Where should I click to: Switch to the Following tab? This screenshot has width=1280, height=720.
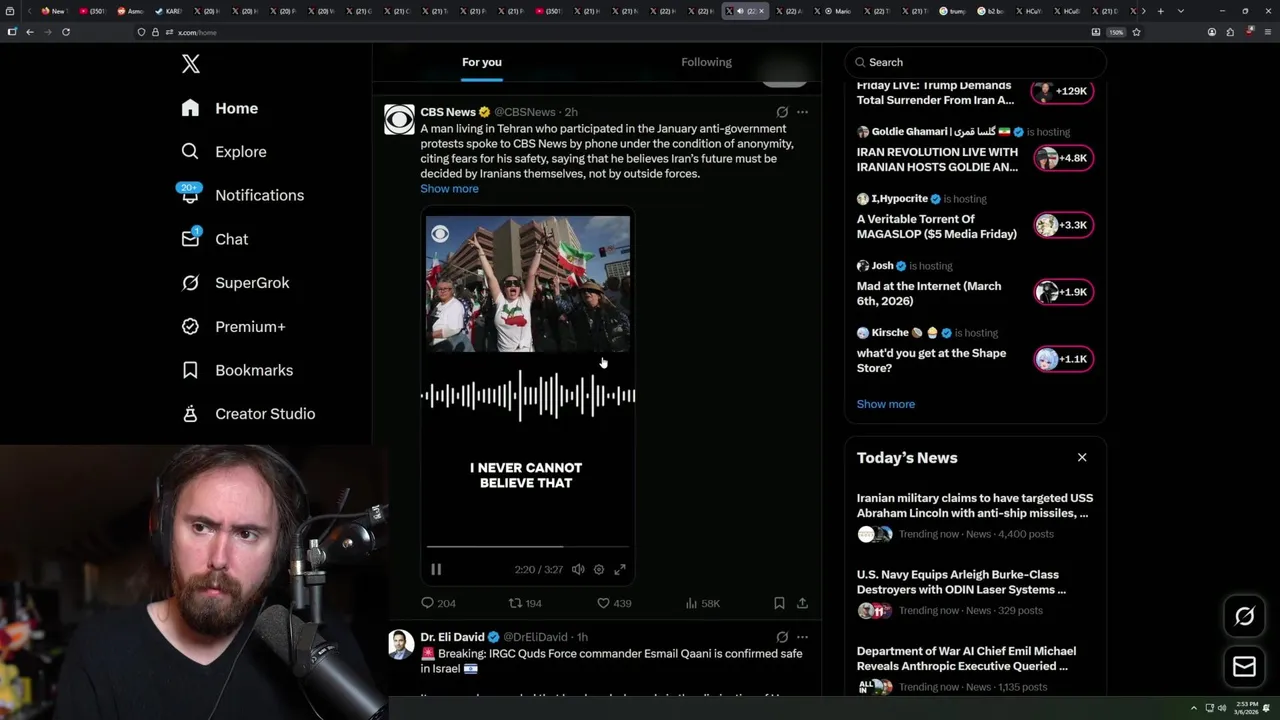706,62
